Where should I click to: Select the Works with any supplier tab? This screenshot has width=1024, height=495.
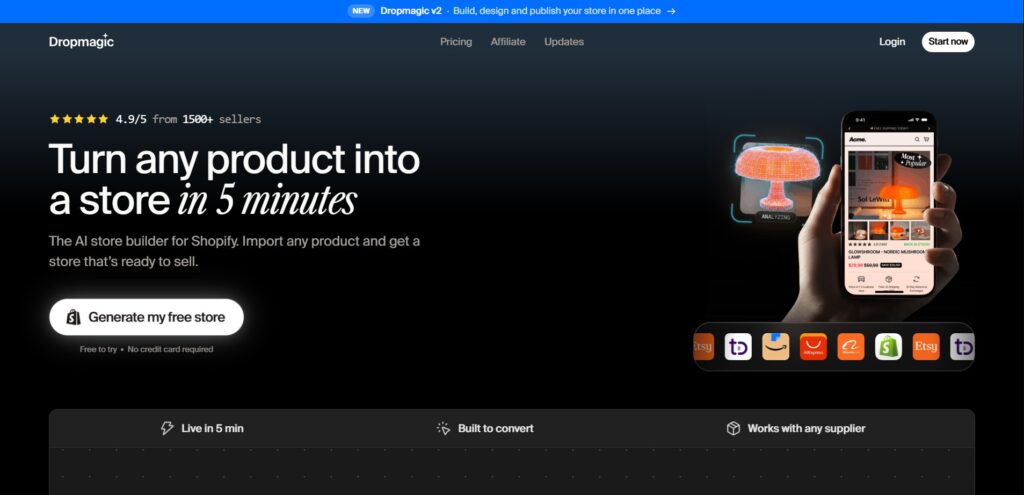pos(795,428)
